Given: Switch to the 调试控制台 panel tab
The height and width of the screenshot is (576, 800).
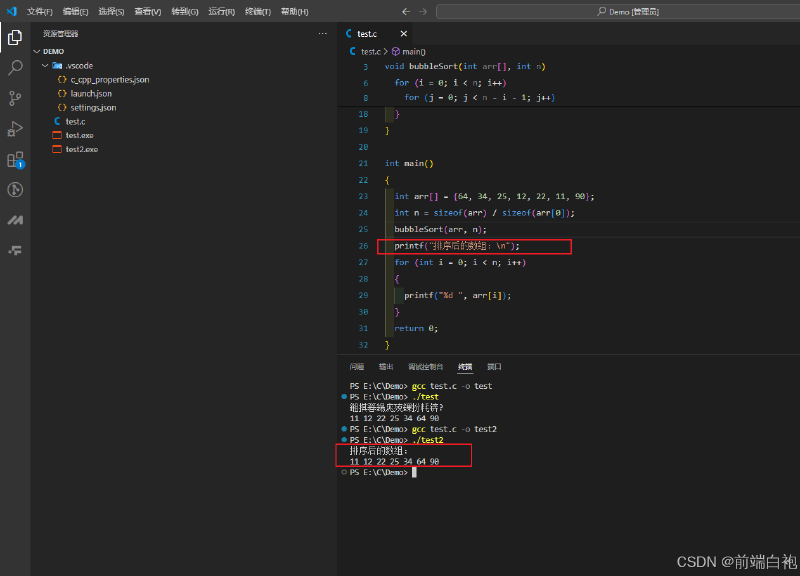Looking at the screenshot, I should pos(426,367).
